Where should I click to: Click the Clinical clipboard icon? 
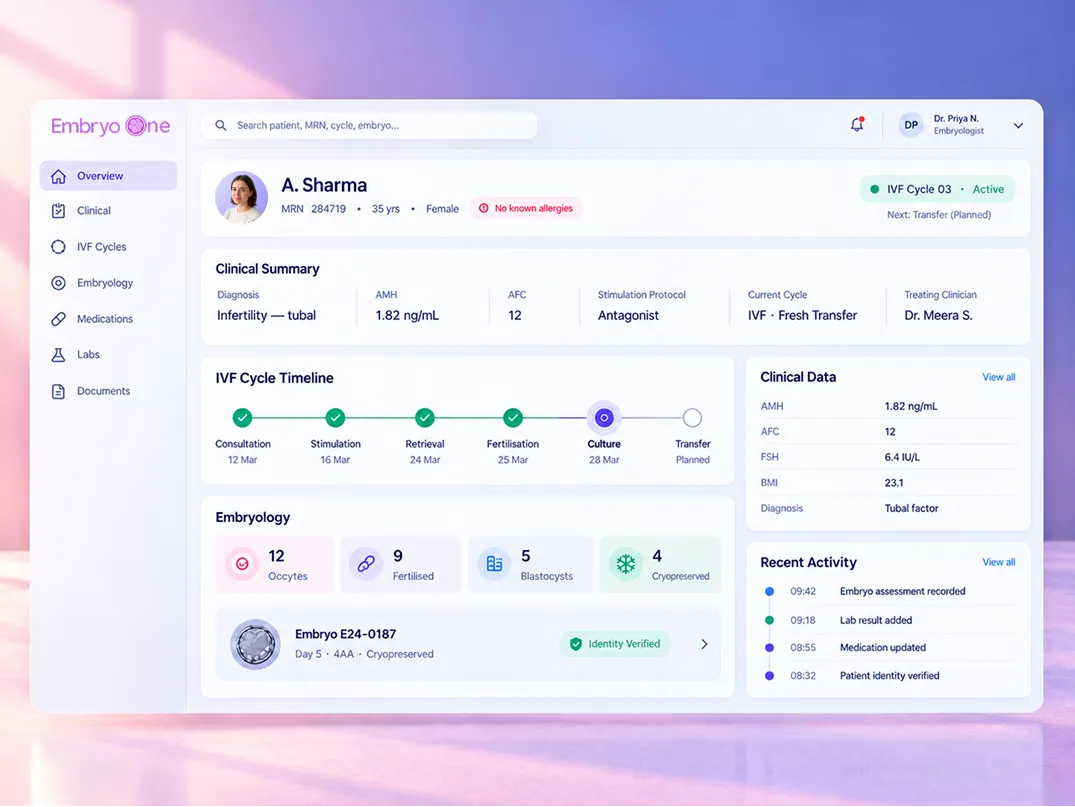click(x=58, y=210)
